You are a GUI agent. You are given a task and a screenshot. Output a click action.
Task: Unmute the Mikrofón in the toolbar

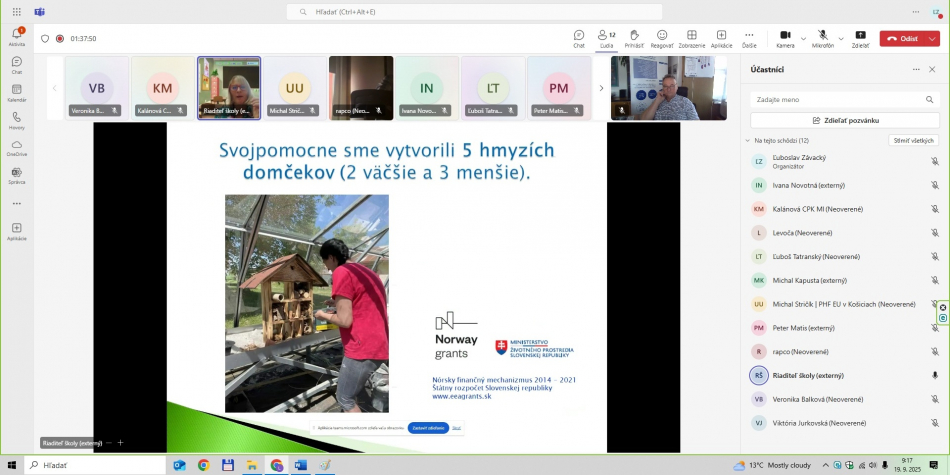tap(822, 38)
